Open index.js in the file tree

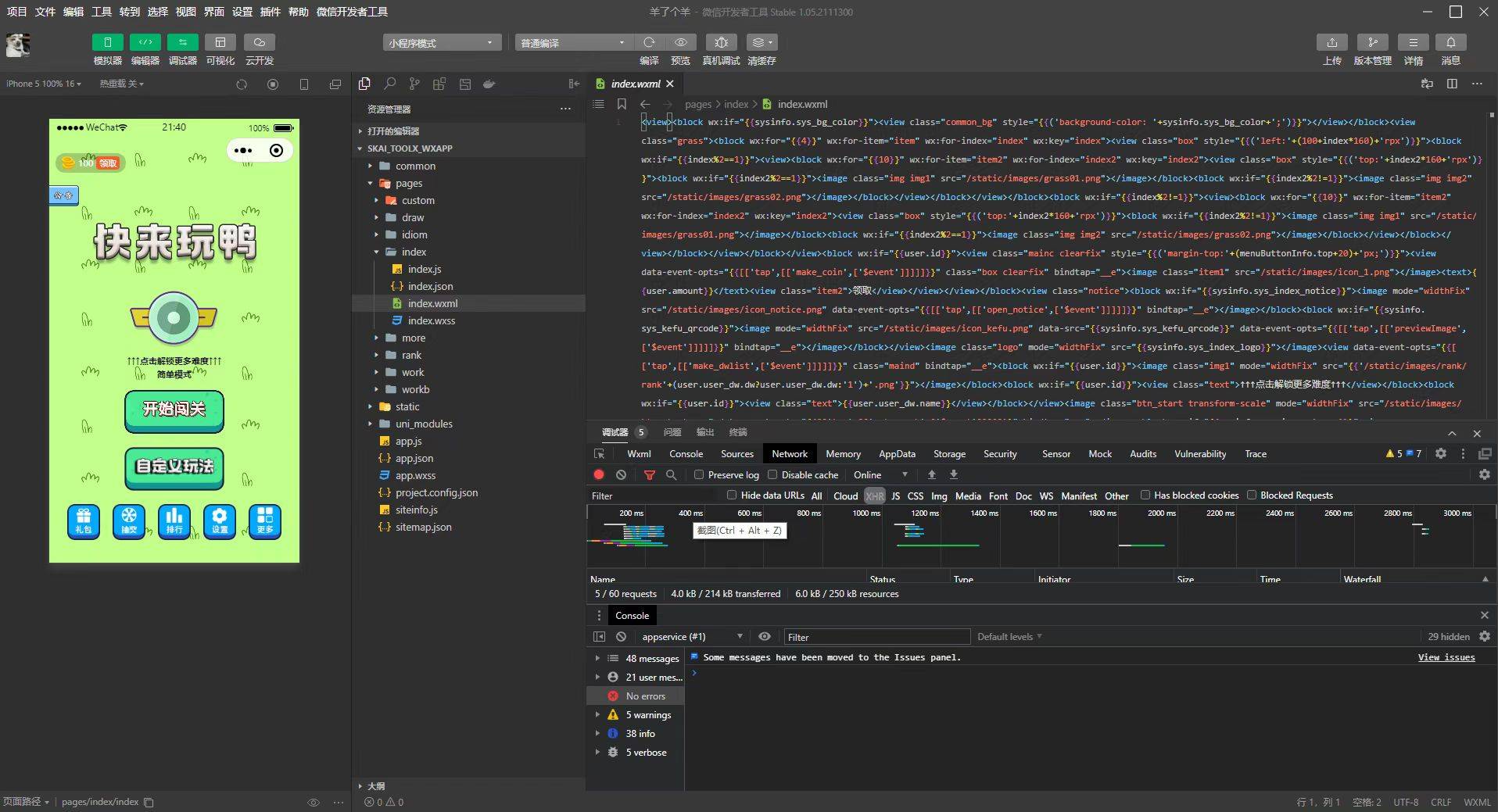(x=425, y=269)
